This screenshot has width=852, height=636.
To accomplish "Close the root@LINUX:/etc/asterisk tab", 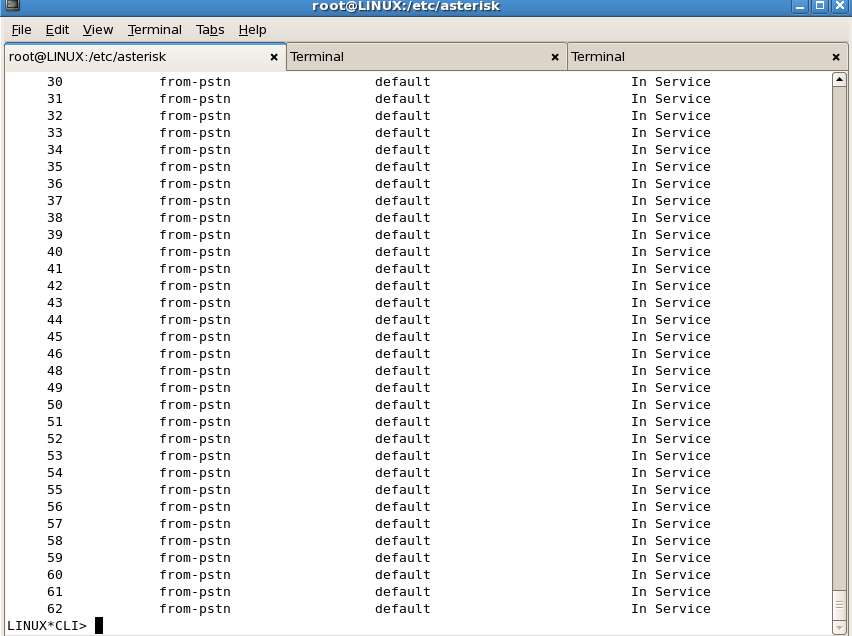I will [x=274, y=58].
